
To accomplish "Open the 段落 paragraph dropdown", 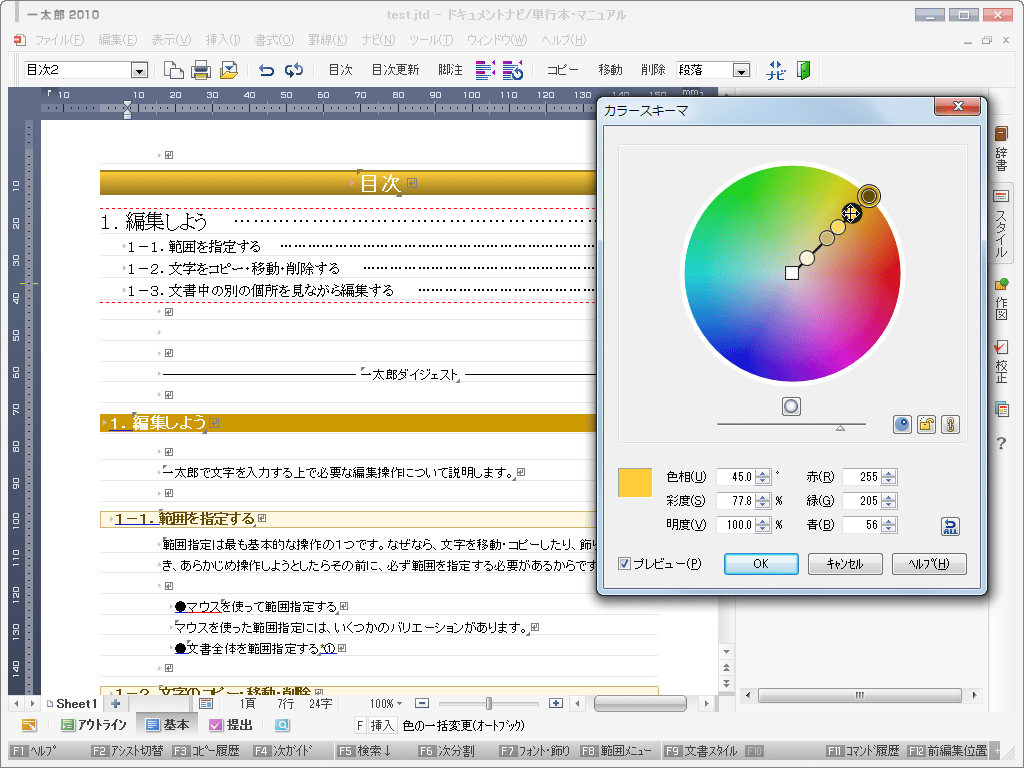I will [741, 70].
